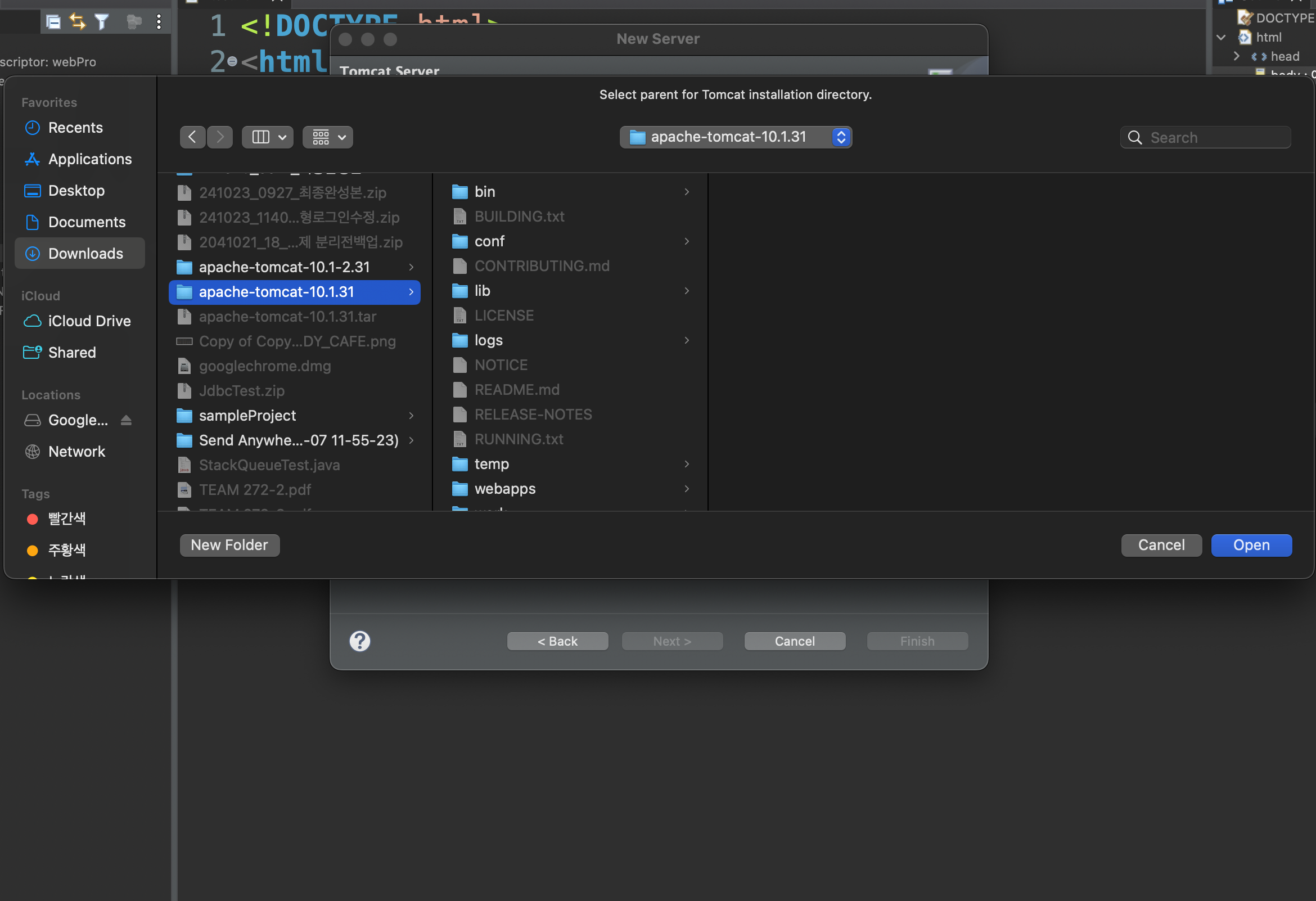Screen dimensions: 1316x901
Task: Expand bin folder chevron
Action: 687,192
